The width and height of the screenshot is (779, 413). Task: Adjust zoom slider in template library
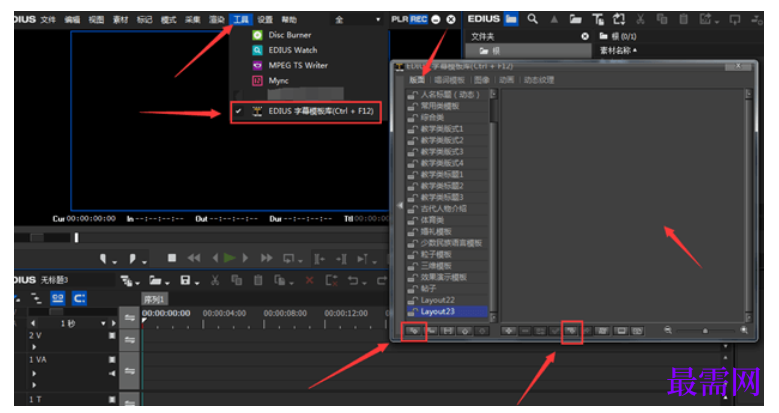click(705, 330)
